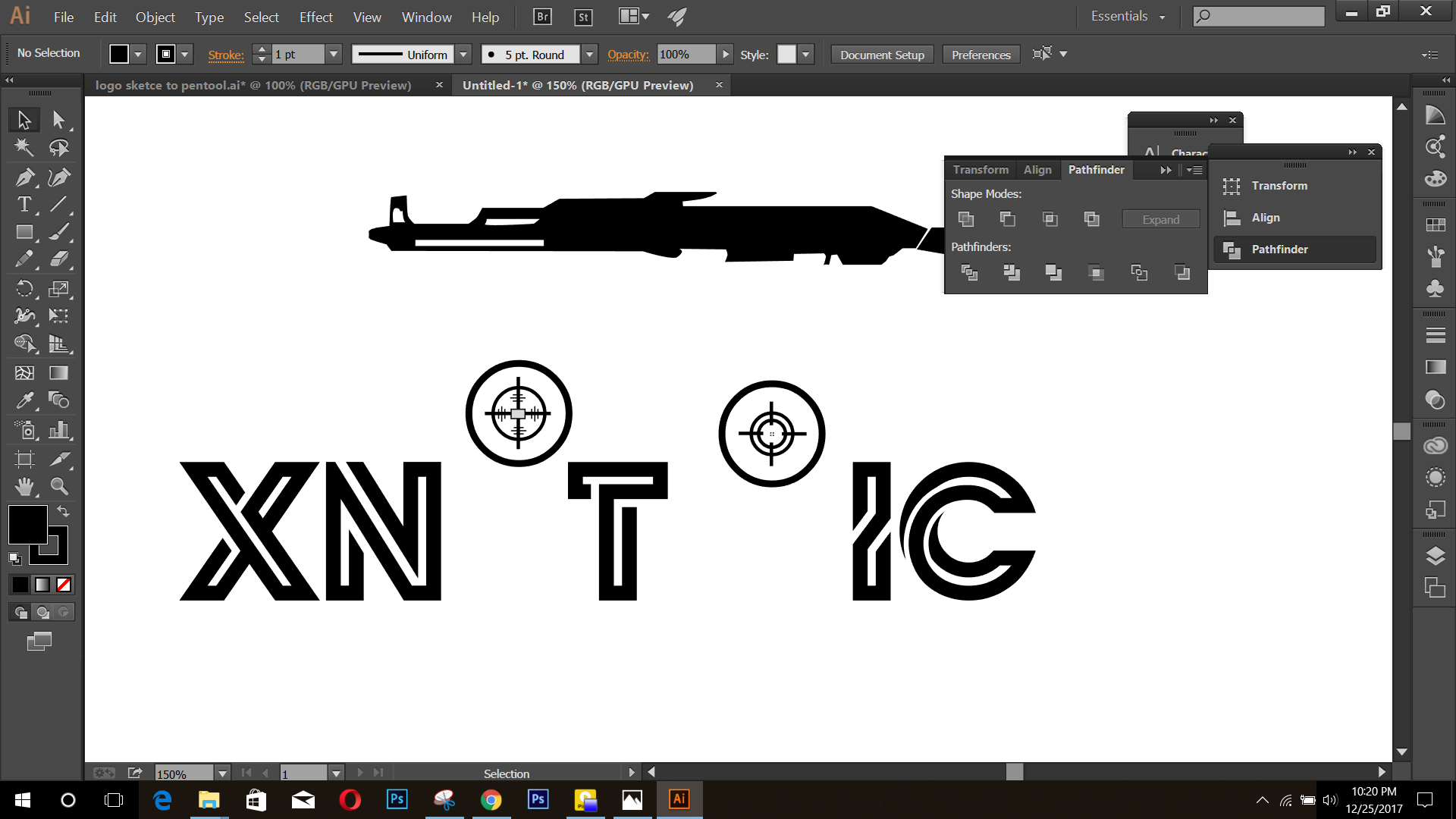Image resolution: width=1456 pixels, height=819 pixels.
Task: Choose the Zoom tool
Action: point(58,486)
